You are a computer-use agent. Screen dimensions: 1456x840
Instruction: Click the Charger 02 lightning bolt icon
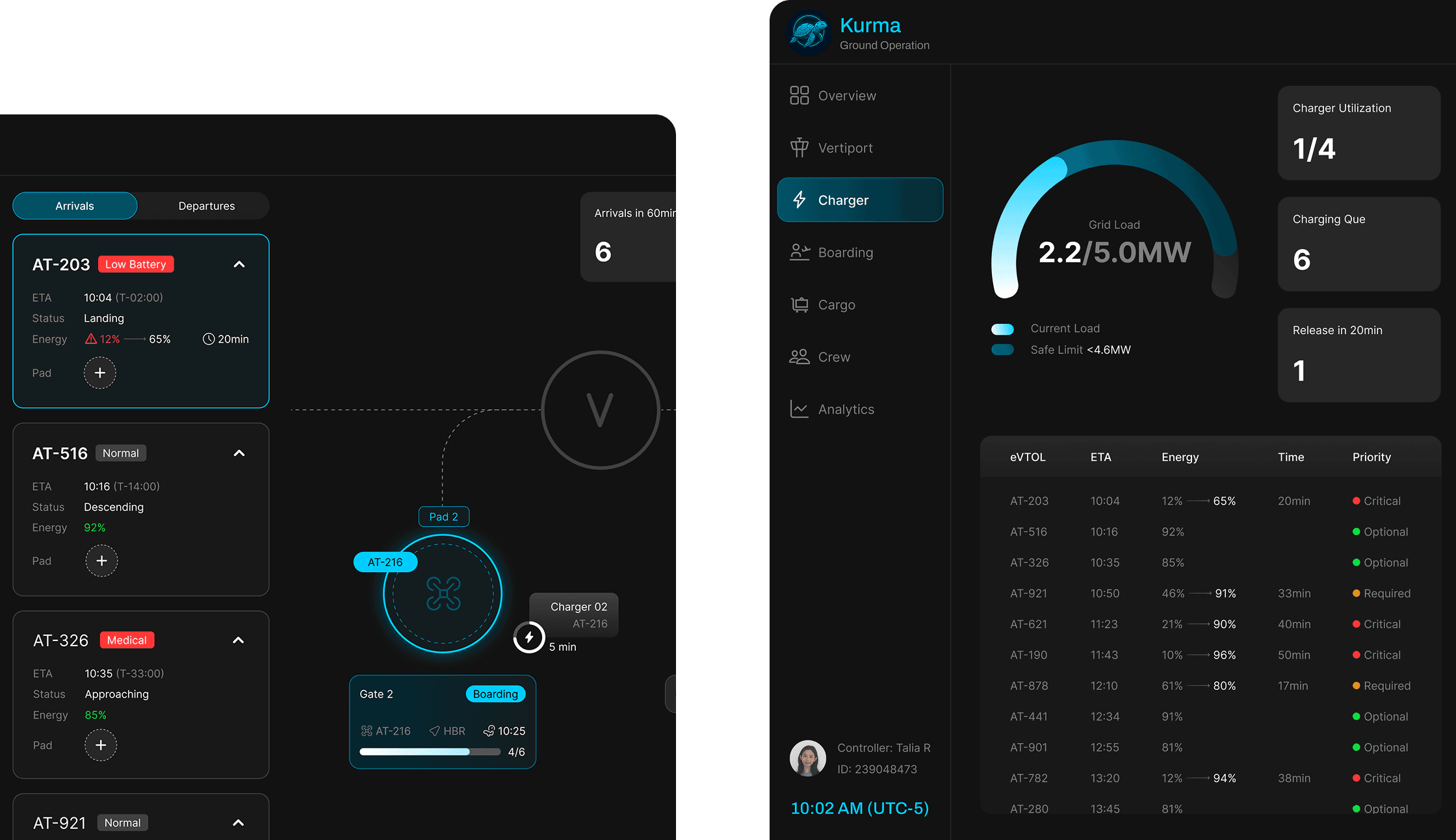pos(529,637)
